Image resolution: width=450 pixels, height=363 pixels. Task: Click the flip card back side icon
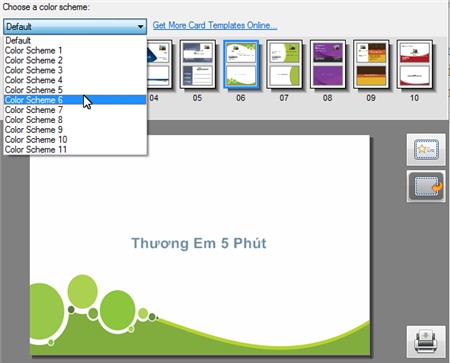tap(426, 186)
